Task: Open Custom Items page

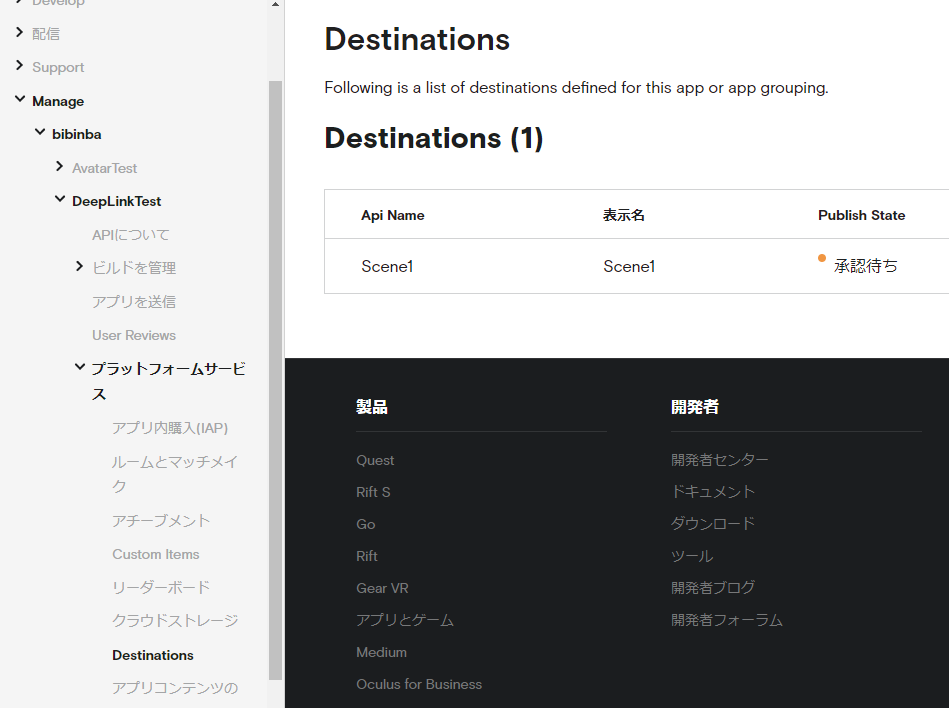Action: (156, 554)
